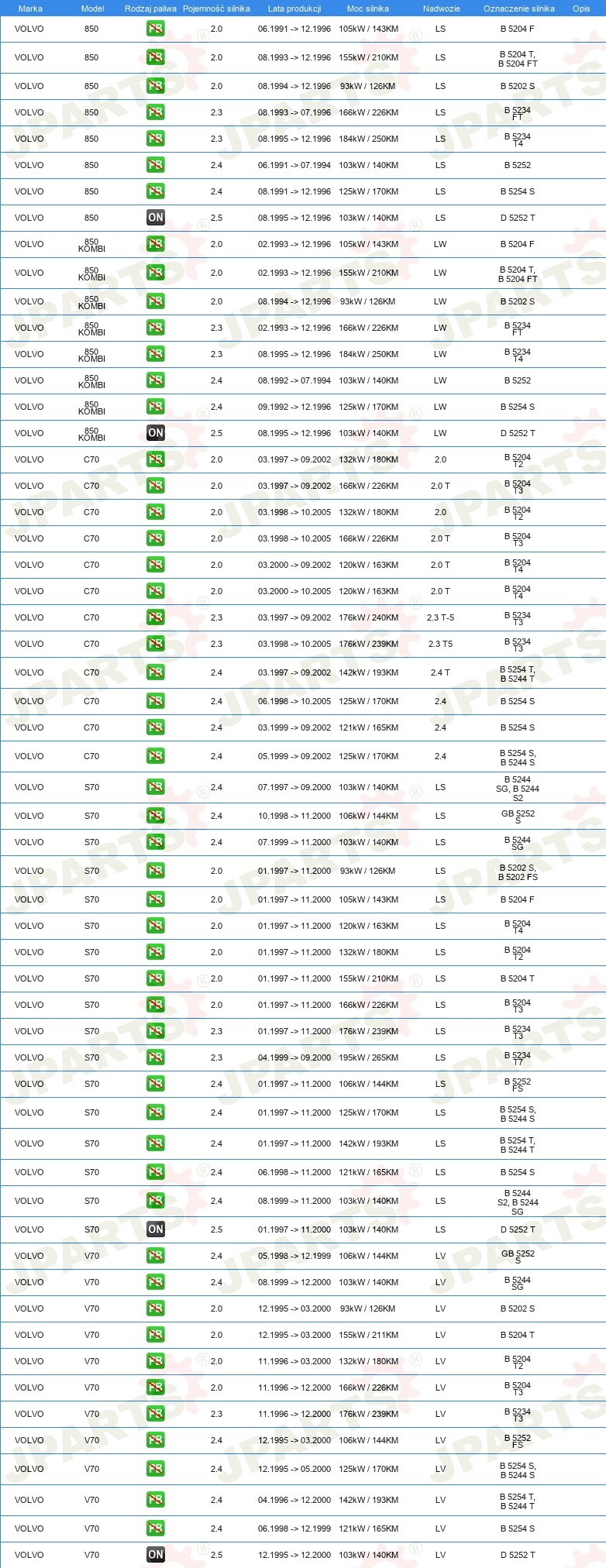Click the date range 06.1998 -> 12.1999
This screenshot has height=1568, width=606.
tap(294, 1528)
